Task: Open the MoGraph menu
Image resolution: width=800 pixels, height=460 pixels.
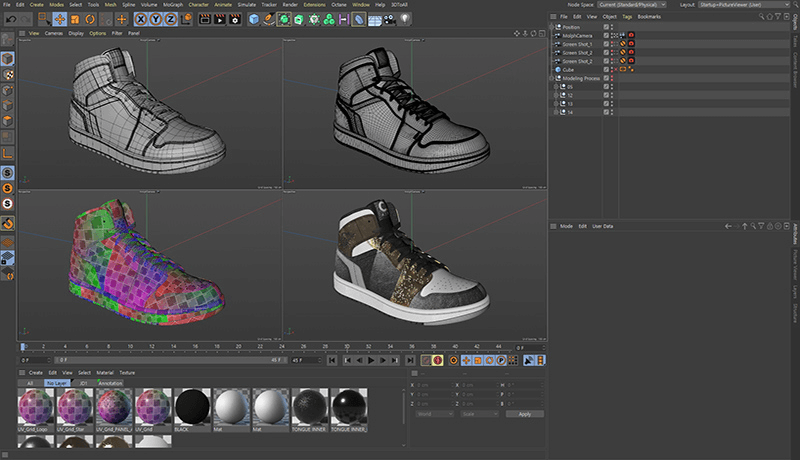Action: tap(172, 5)
